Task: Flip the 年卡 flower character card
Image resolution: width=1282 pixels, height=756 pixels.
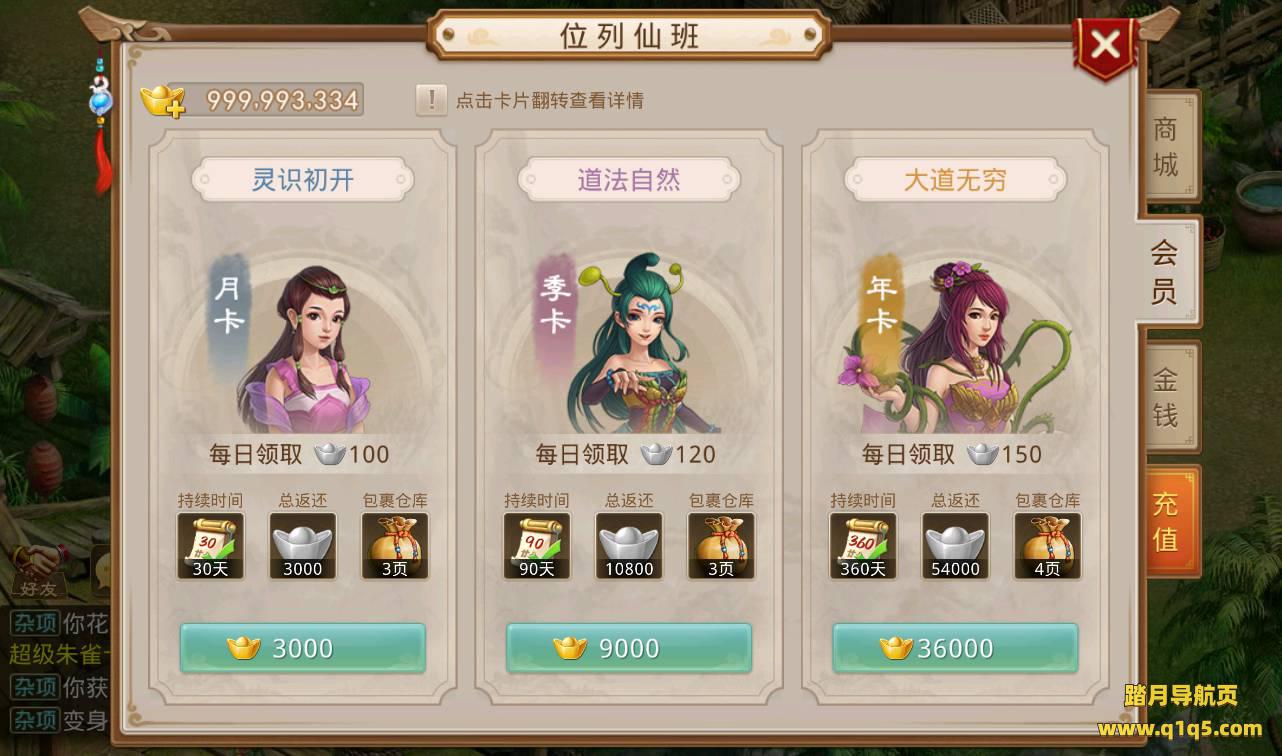Action: pyautogui.click(x=955, y=340)
